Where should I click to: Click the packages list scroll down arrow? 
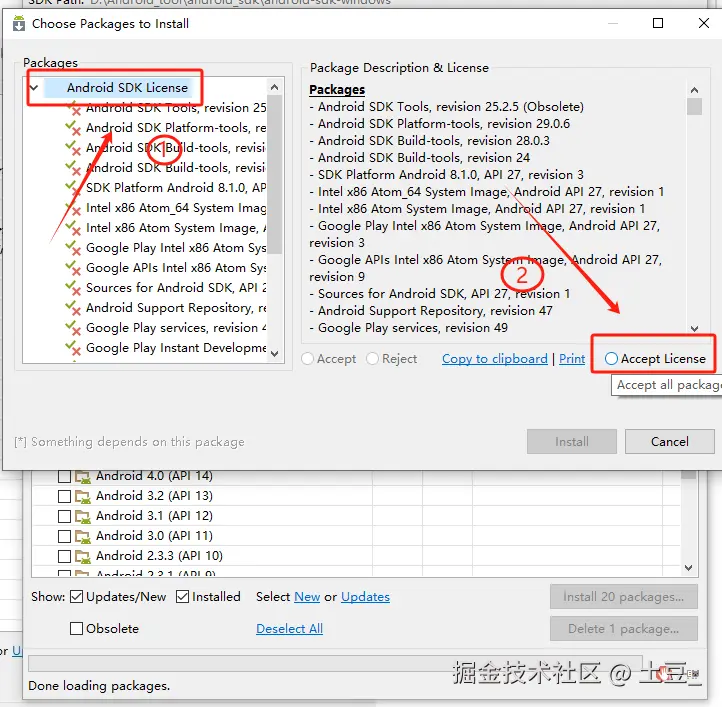(275, 354)
